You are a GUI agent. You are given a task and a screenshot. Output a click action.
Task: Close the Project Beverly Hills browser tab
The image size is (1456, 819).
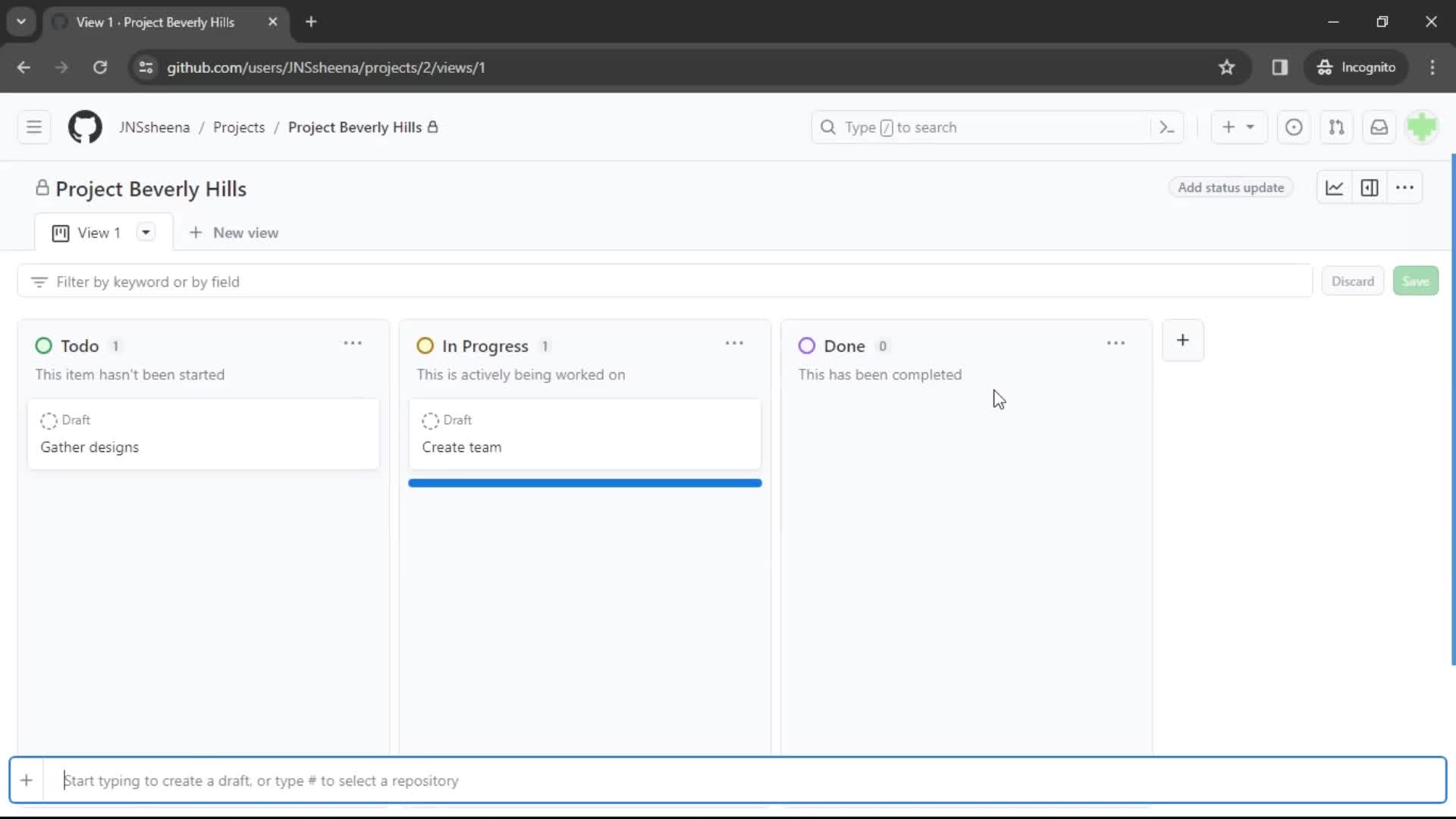[x=272, y=22]
